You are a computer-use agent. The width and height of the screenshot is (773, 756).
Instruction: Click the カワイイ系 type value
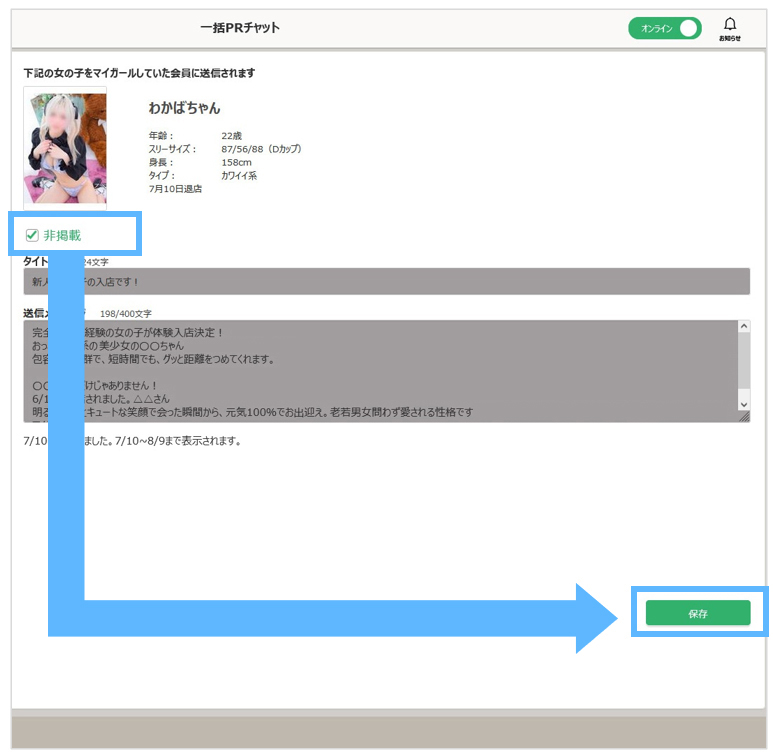239,175
